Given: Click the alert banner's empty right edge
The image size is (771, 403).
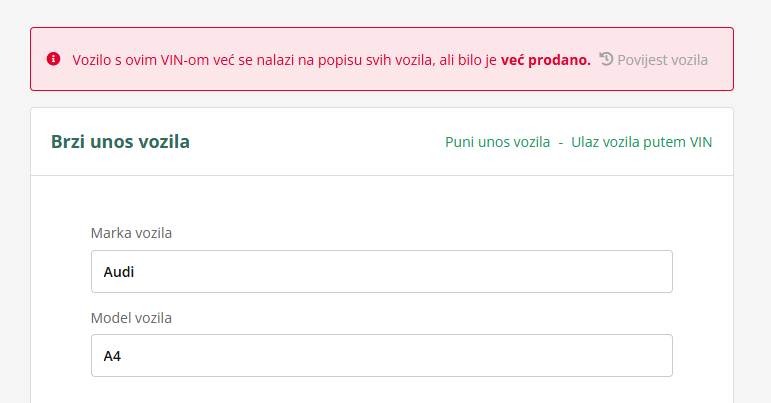Looking at the screenshot, I should tap(722, 60).
